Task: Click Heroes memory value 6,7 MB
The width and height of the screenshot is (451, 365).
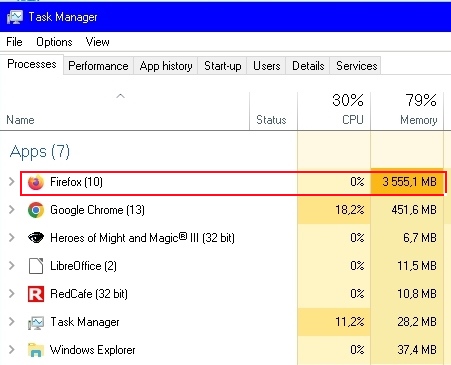Action: click(420, 238)
